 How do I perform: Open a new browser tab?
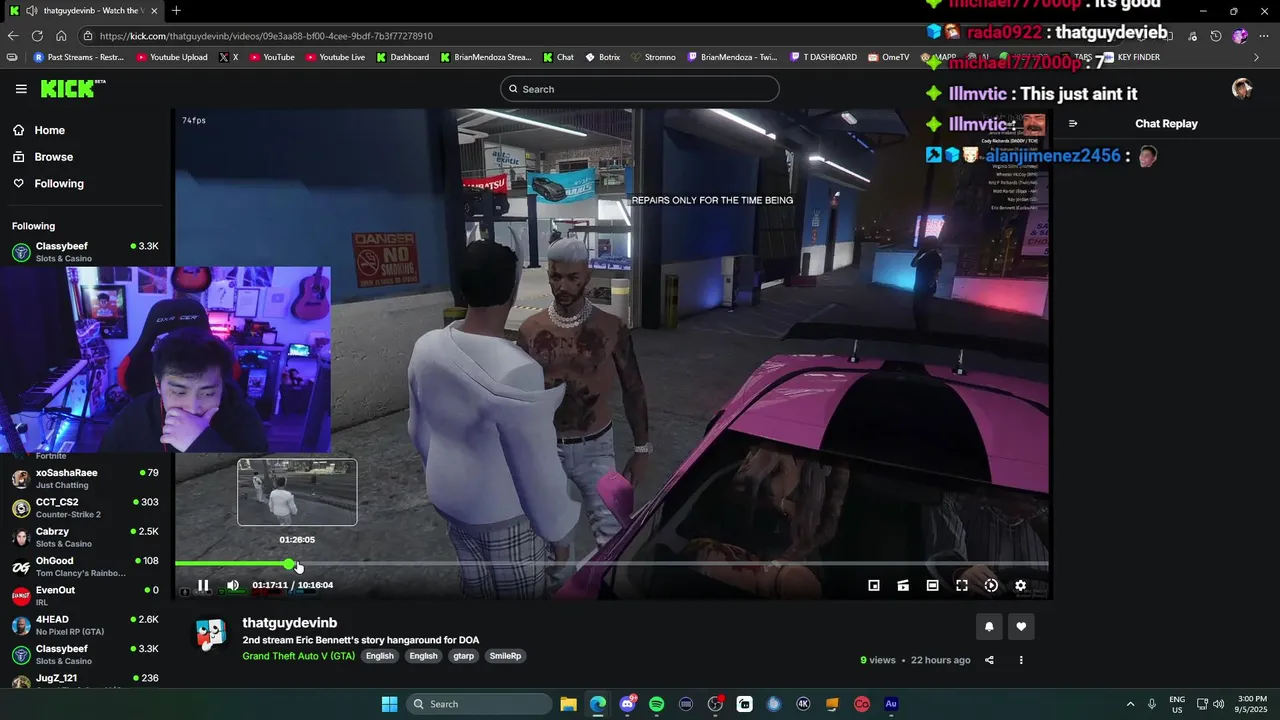coord(176,11)
